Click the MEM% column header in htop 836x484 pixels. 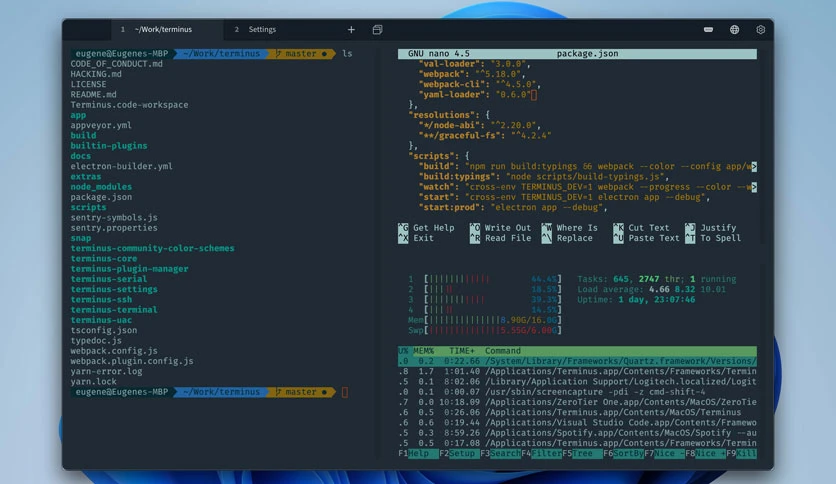[x=423, y=351]
